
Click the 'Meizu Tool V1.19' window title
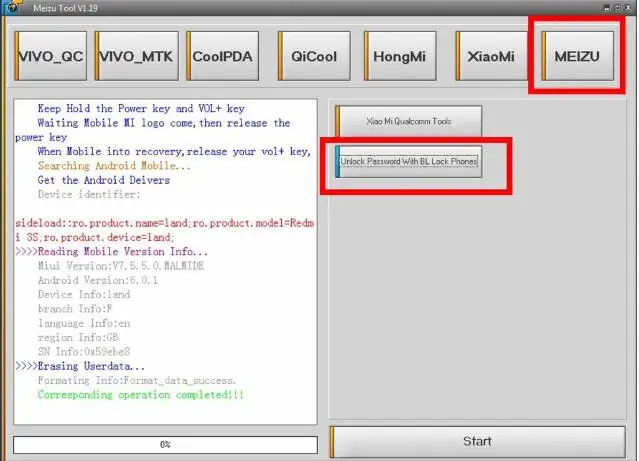pos(66,8)
